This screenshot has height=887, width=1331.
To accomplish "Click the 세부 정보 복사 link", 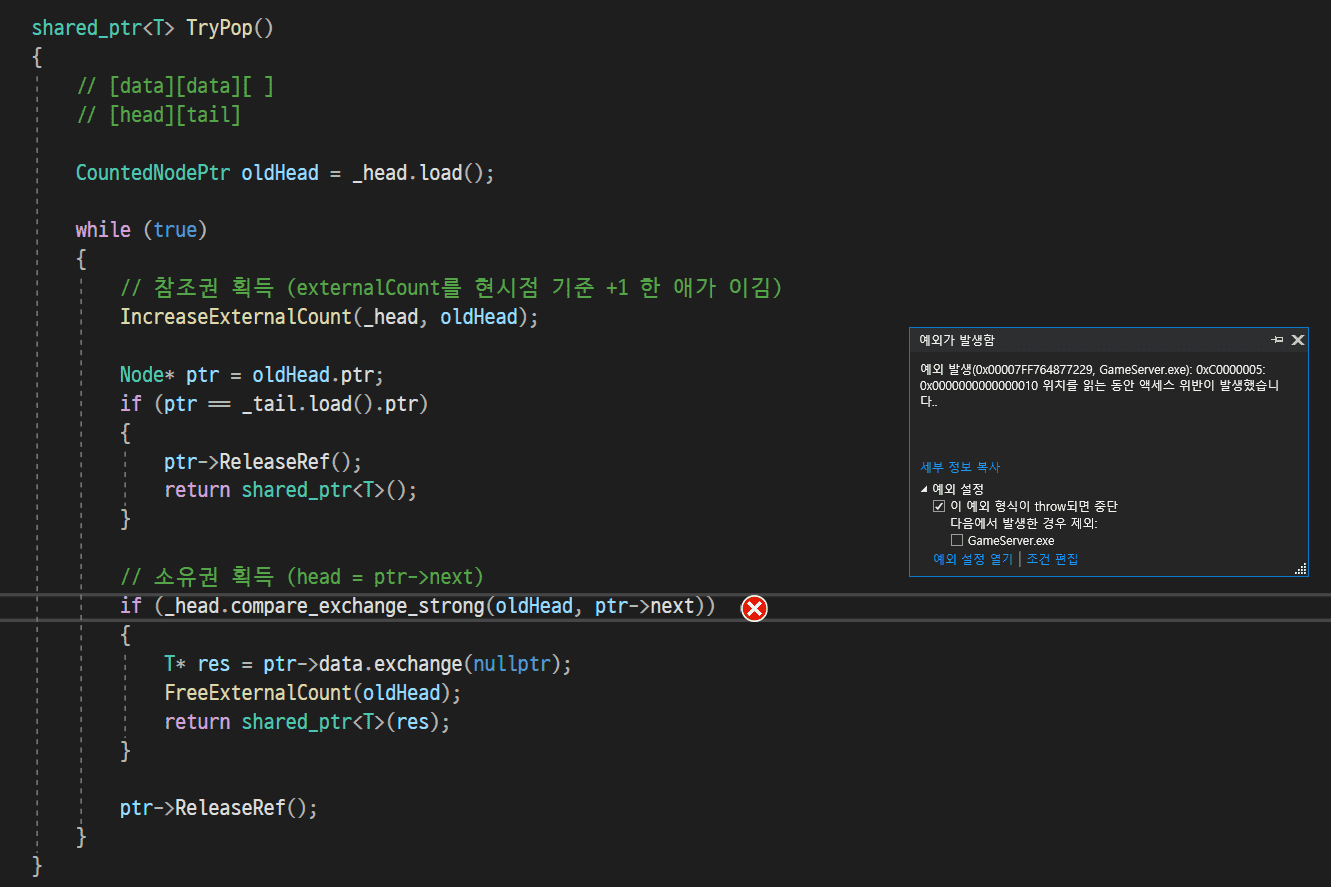I will [960, 467].
